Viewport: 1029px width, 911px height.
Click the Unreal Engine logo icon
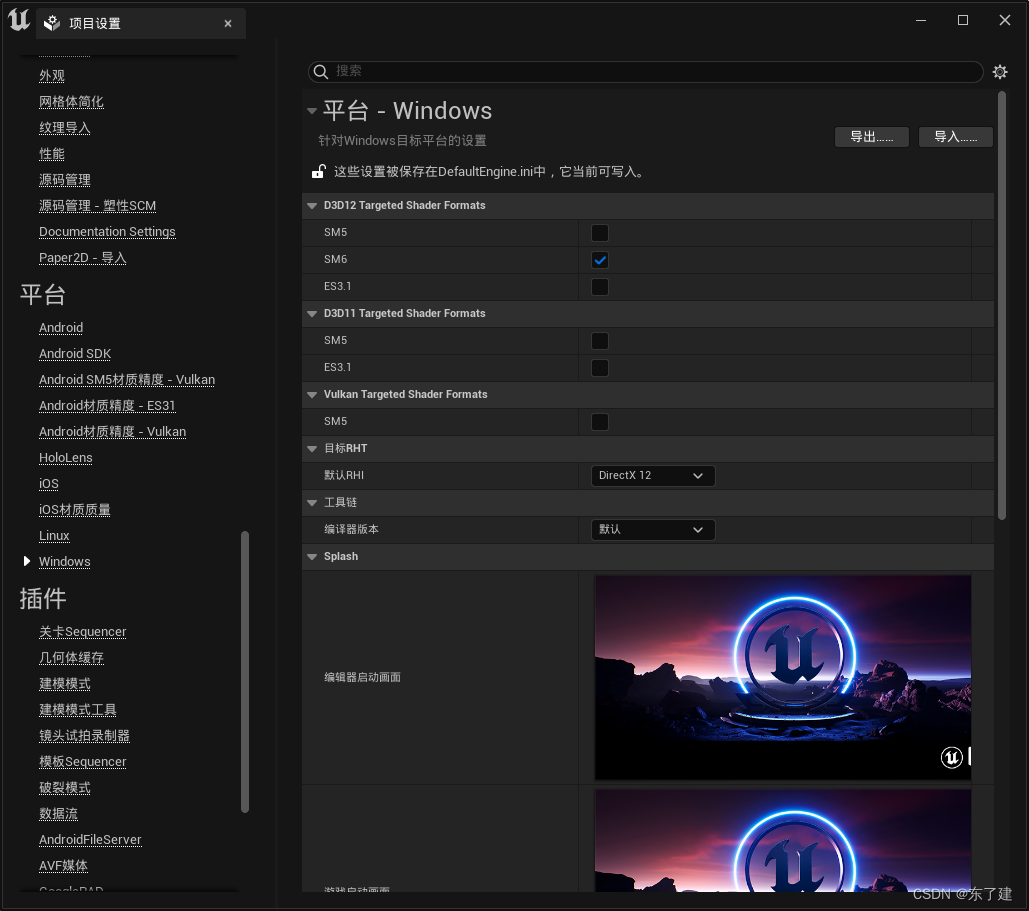18,20
